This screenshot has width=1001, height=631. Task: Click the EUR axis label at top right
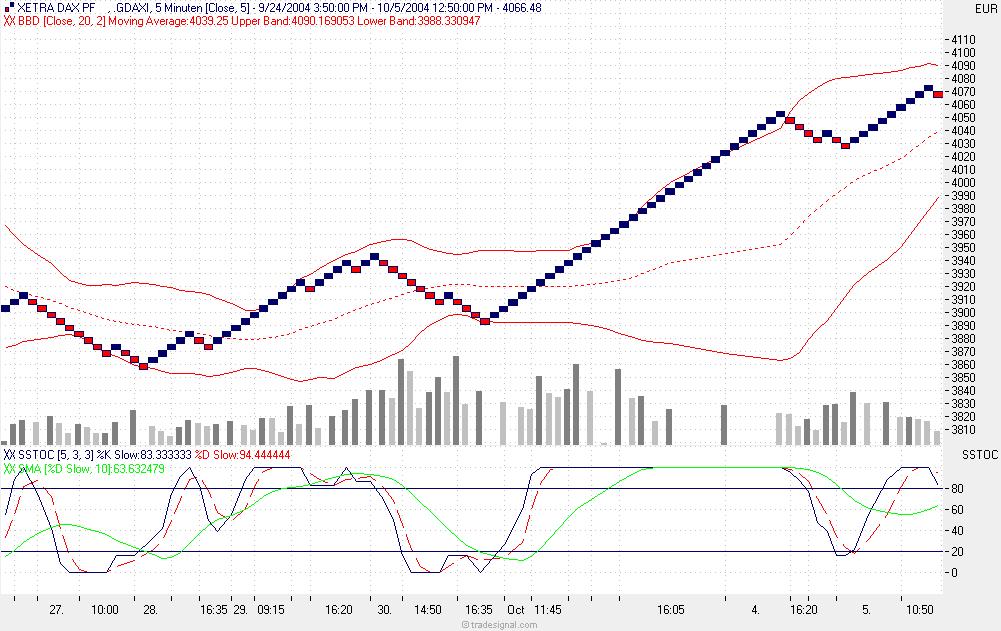988,7
